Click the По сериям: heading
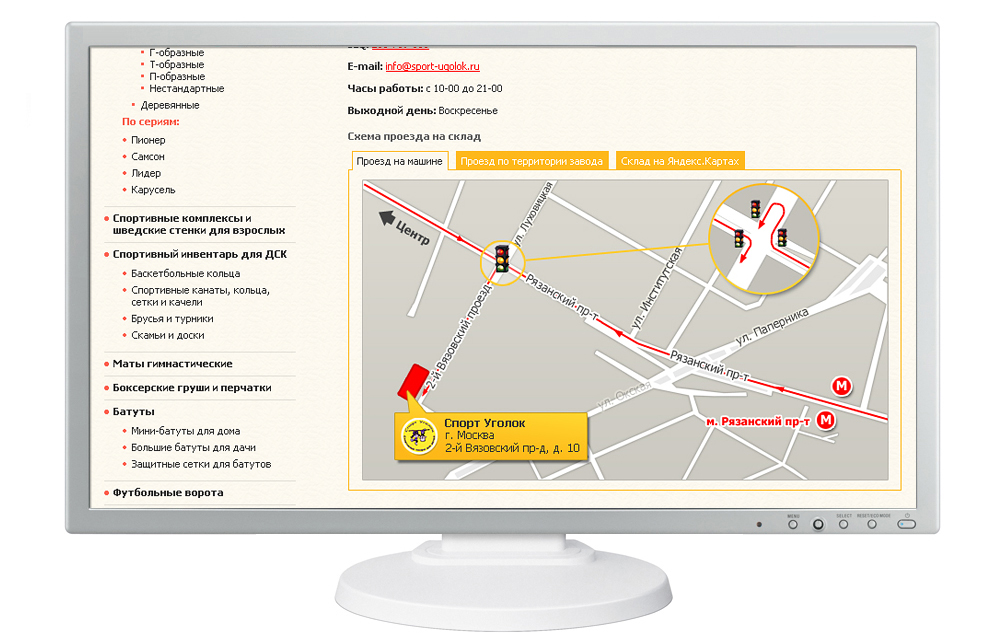This screenshot has width=1000, height=636. coord(151,122)
